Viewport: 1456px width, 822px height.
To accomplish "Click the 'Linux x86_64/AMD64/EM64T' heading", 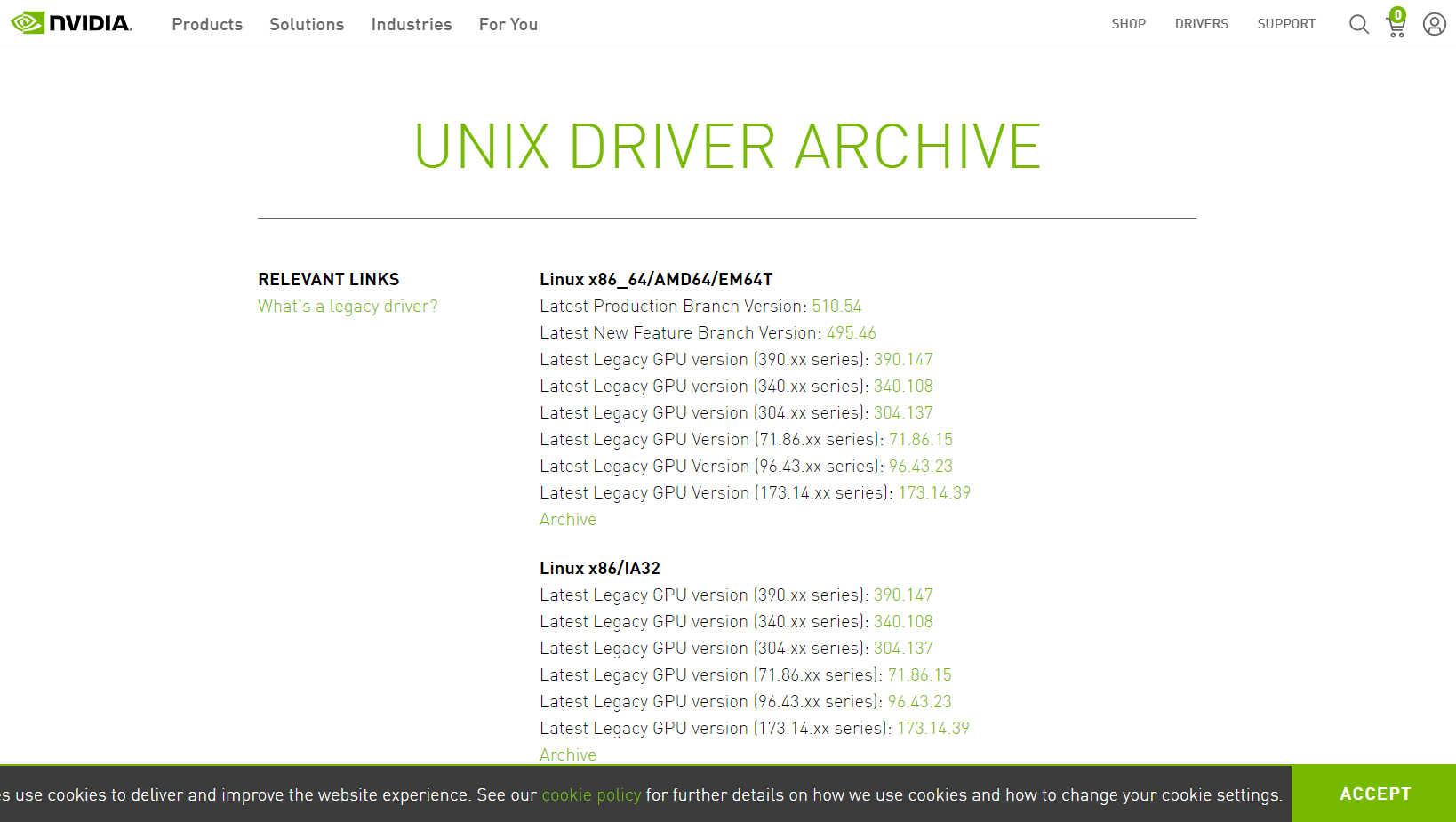I will pos(656,280).
